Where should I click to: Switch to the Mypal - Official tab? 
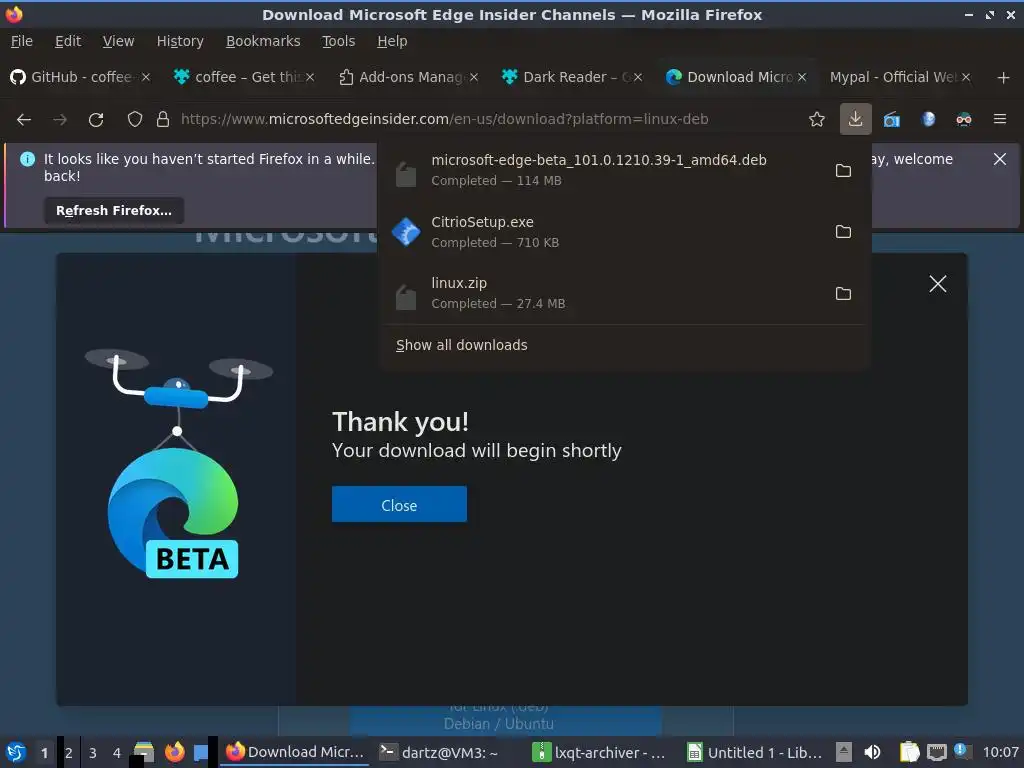click(x=900, y=77)
